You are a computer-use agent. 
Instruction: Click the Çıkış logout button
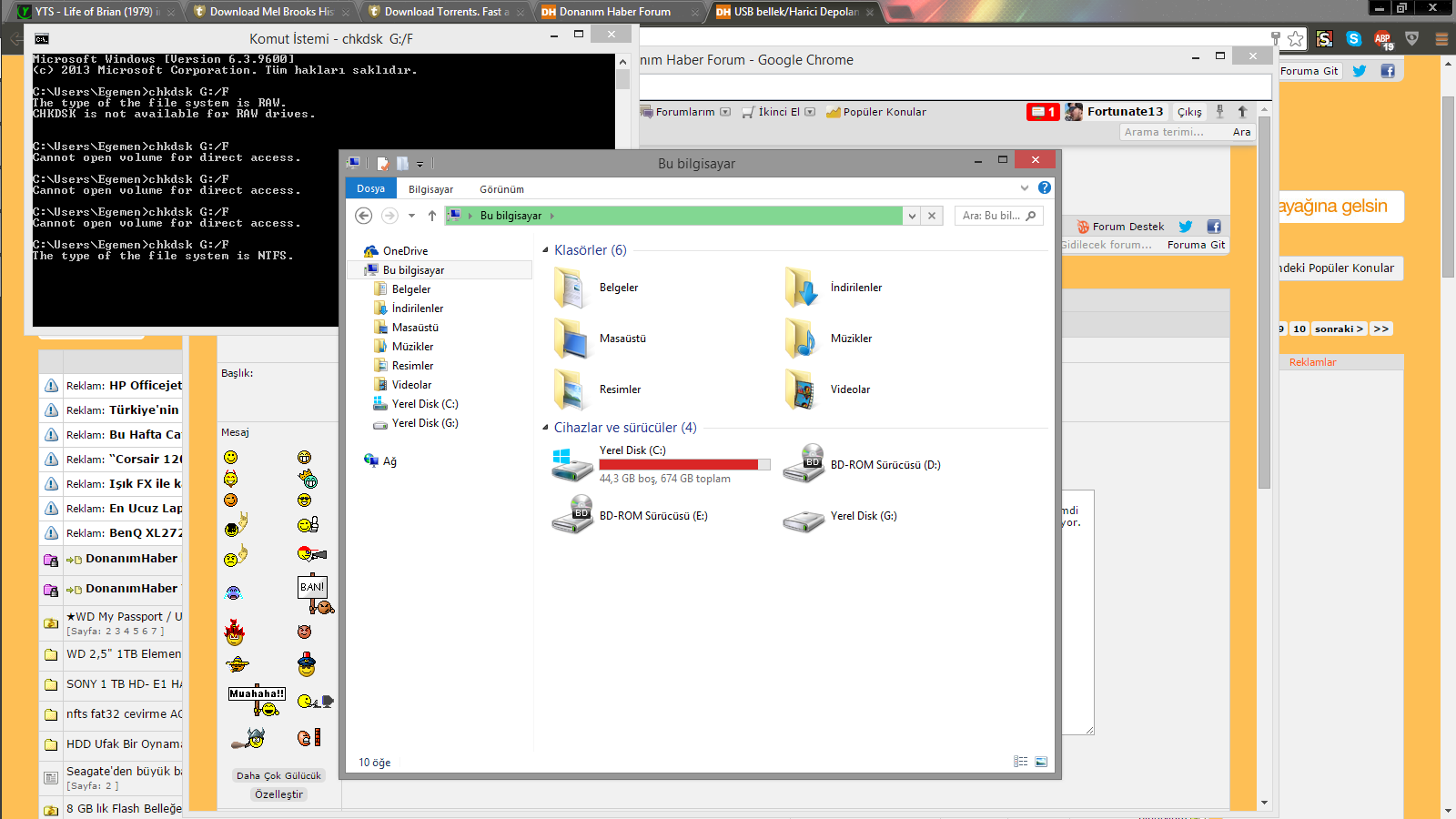coord(1189,112)
